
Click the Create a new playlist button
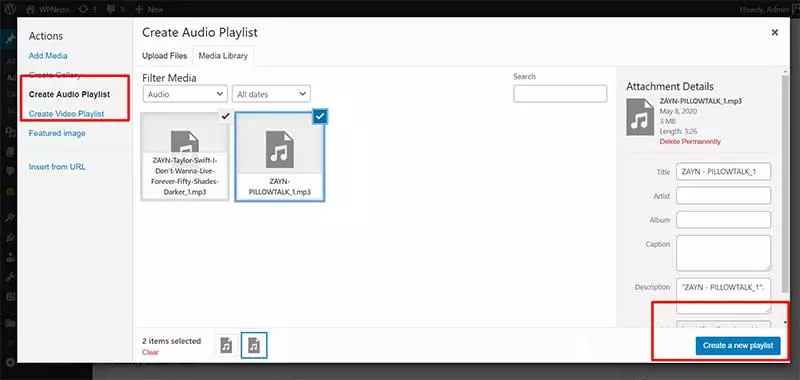(x=738, y=345)
